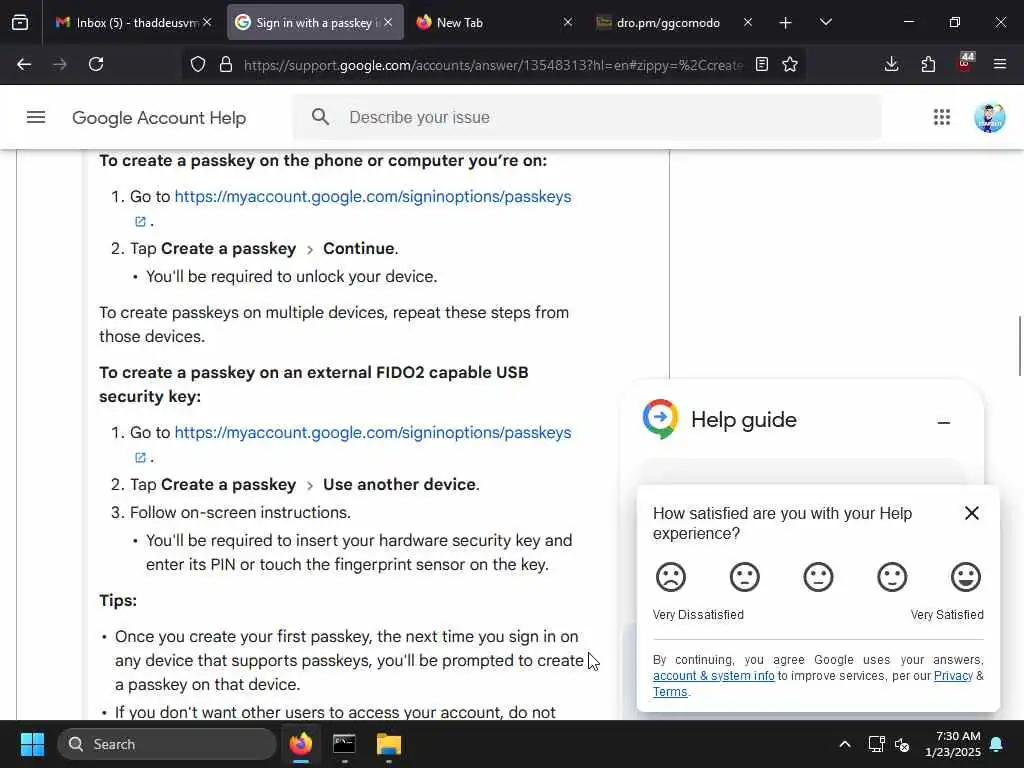Show hidden system tray icons
1024x768 pixels.
click(x=844, y=744)
